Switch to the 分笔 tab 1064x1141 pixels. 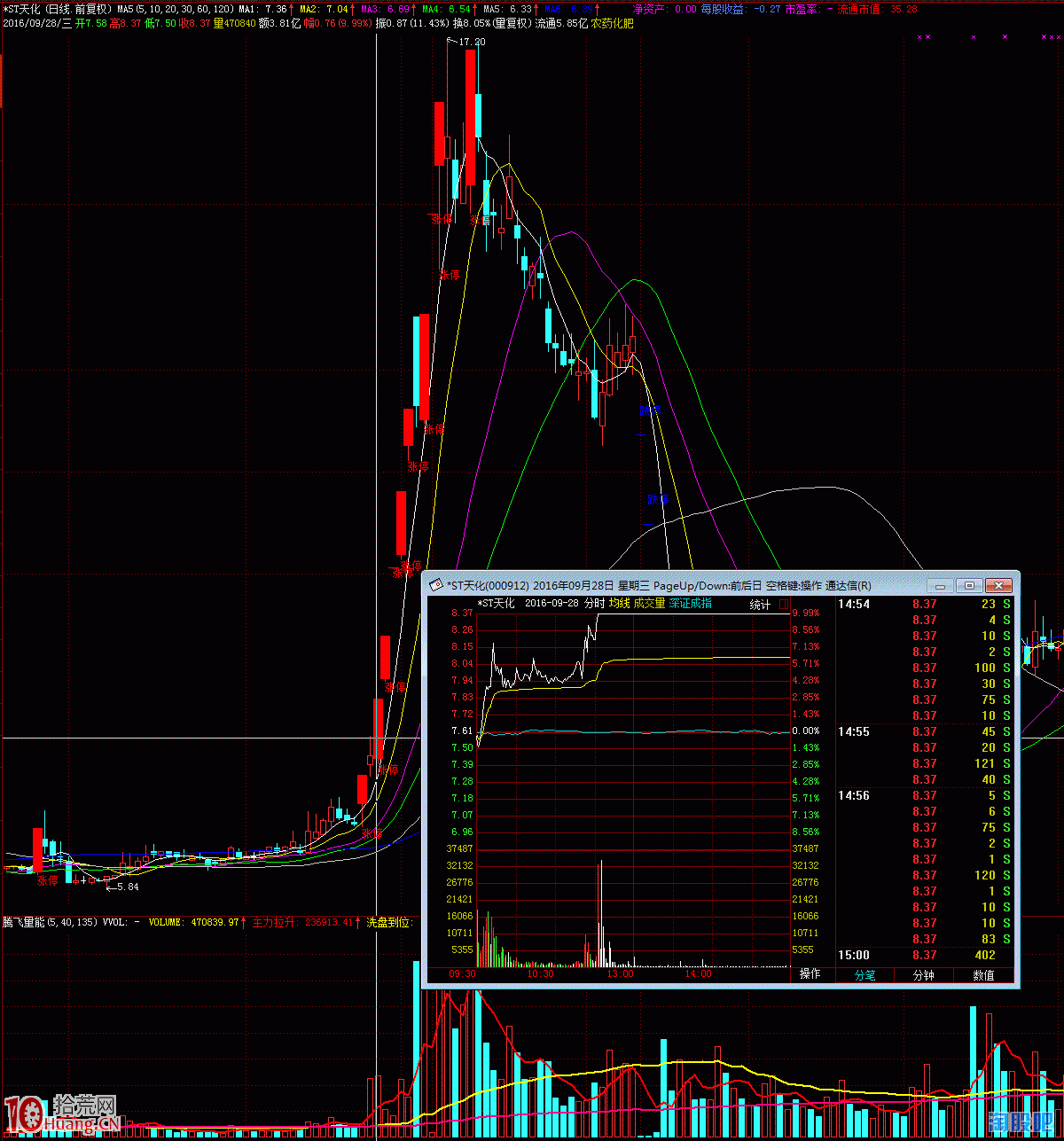click(x=864, y=975)
